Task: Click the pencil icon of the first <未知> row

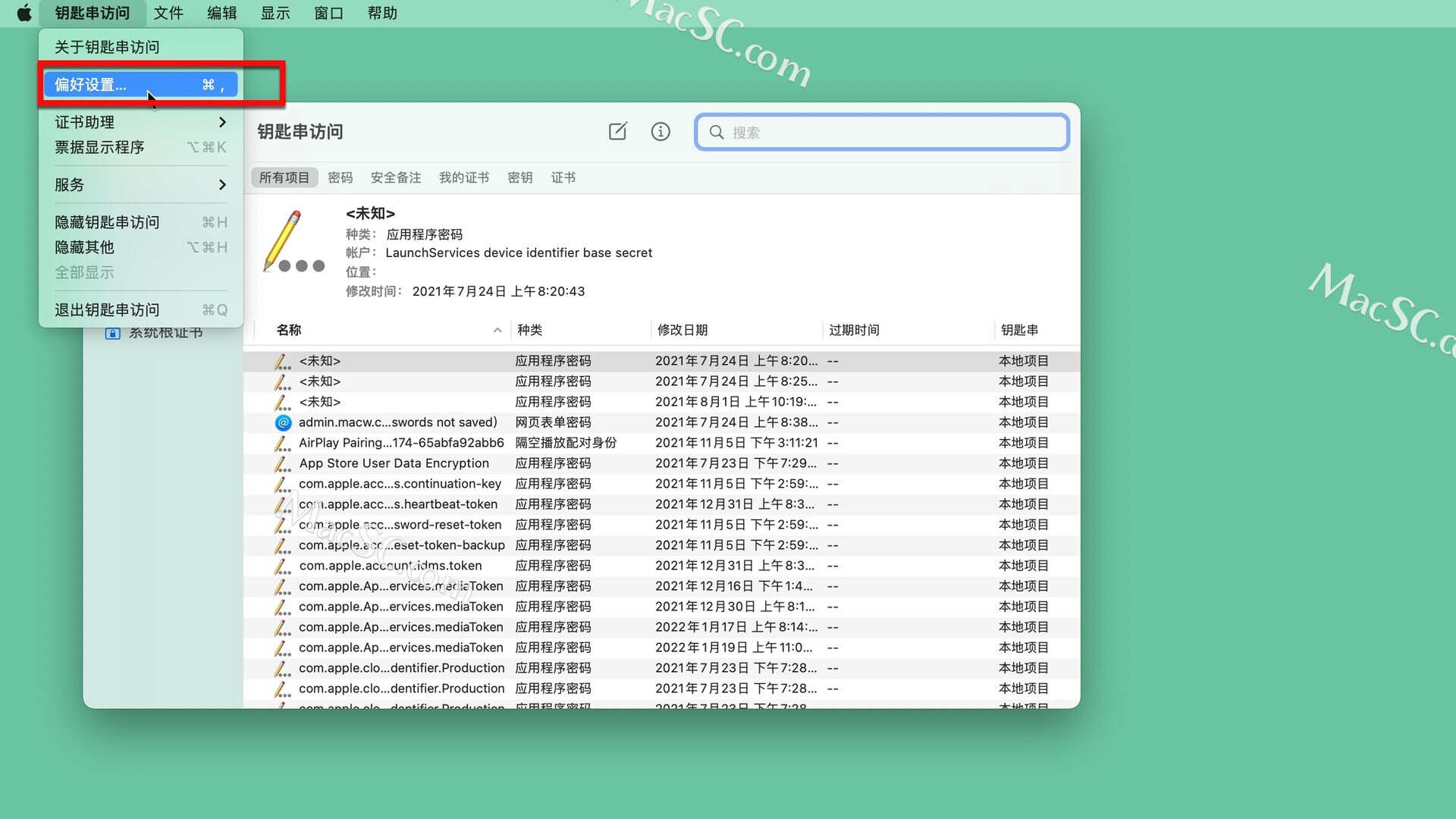Action: coord(282,362)
